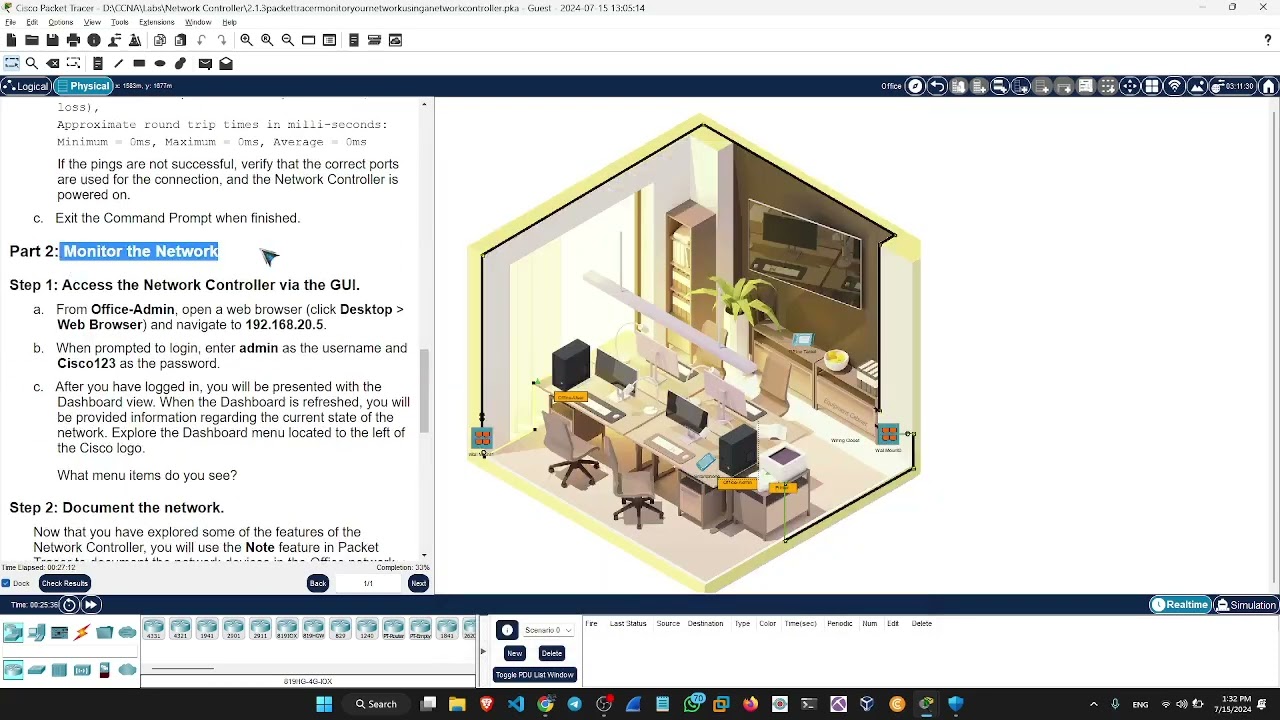Viewport: 1280px width, 720px height.
Task: Click the Destination column header
Action: coord(705,624)
